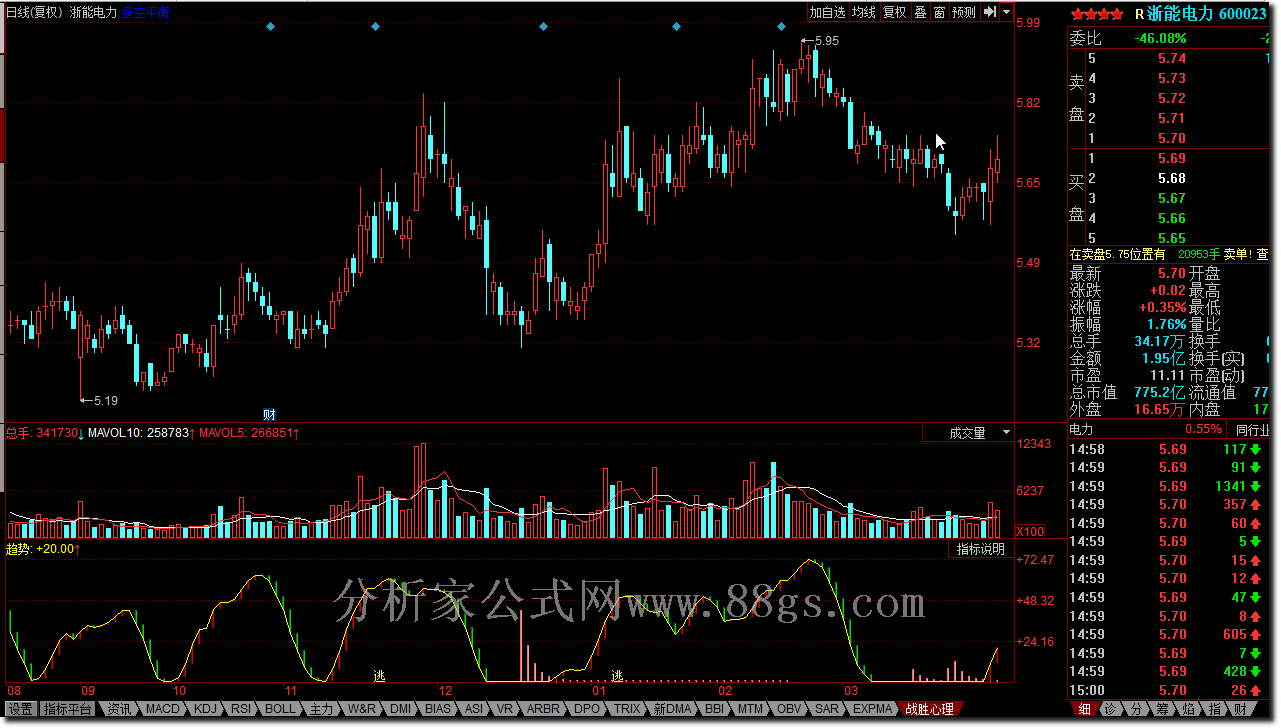Add stock via 加自选 button
Screen dimensions: 1281x728
(828, 12)
